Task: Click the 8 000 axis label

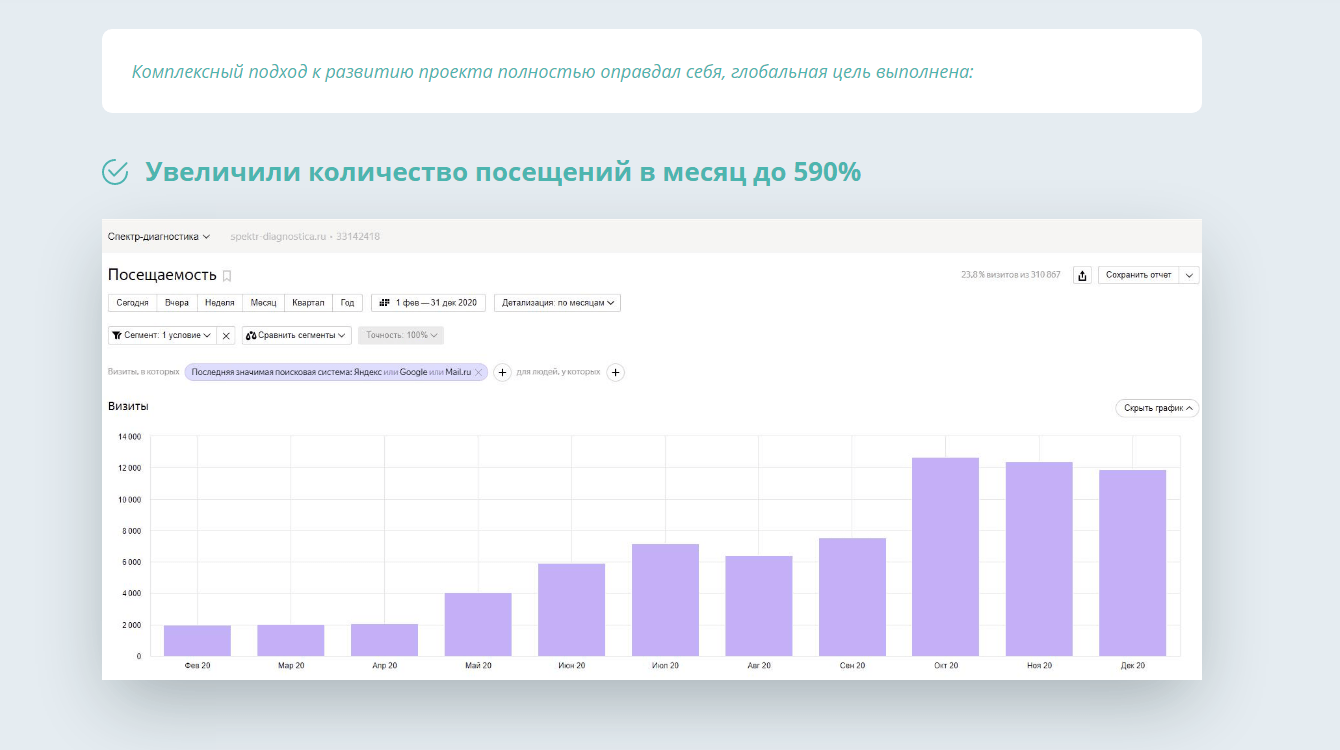Action: (132, 531)
